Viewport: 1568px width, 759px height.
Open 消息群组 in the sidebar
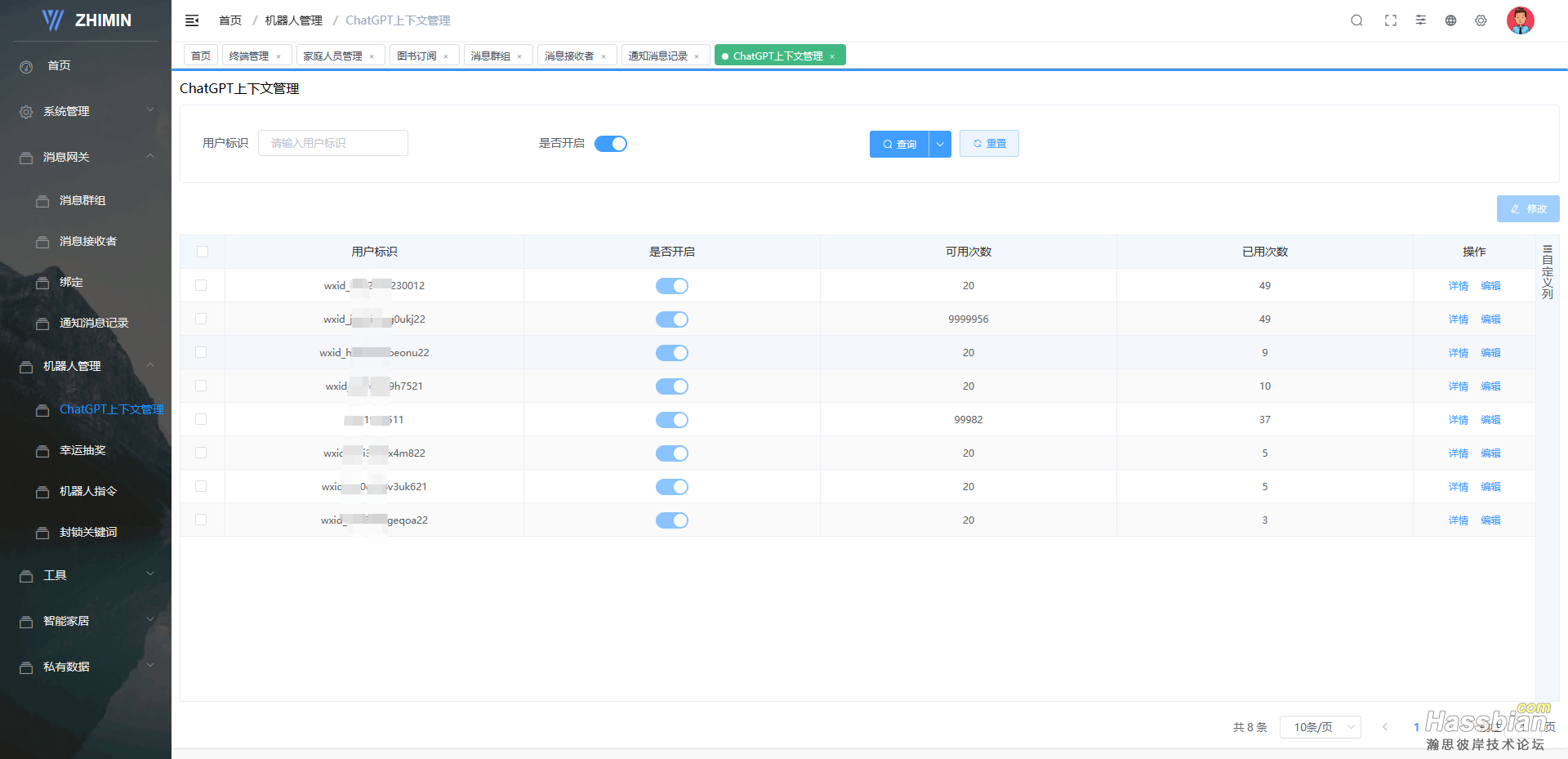(86, 200)
